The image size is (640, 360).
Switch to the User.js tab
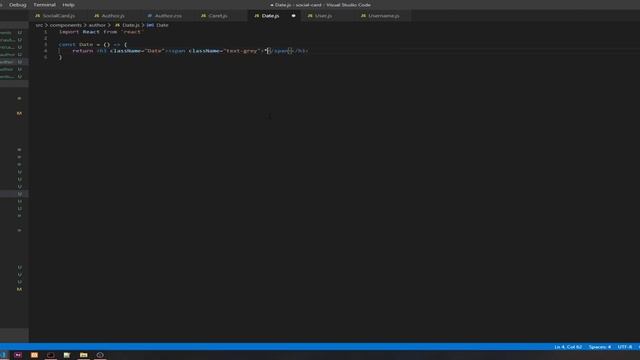(x=320, y=16)
